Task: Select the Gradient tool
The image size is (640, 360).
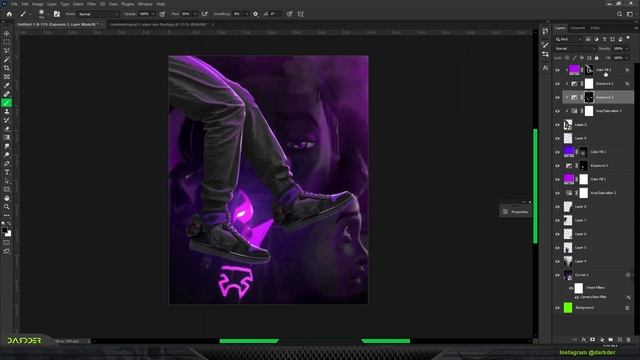Action: 7,138
